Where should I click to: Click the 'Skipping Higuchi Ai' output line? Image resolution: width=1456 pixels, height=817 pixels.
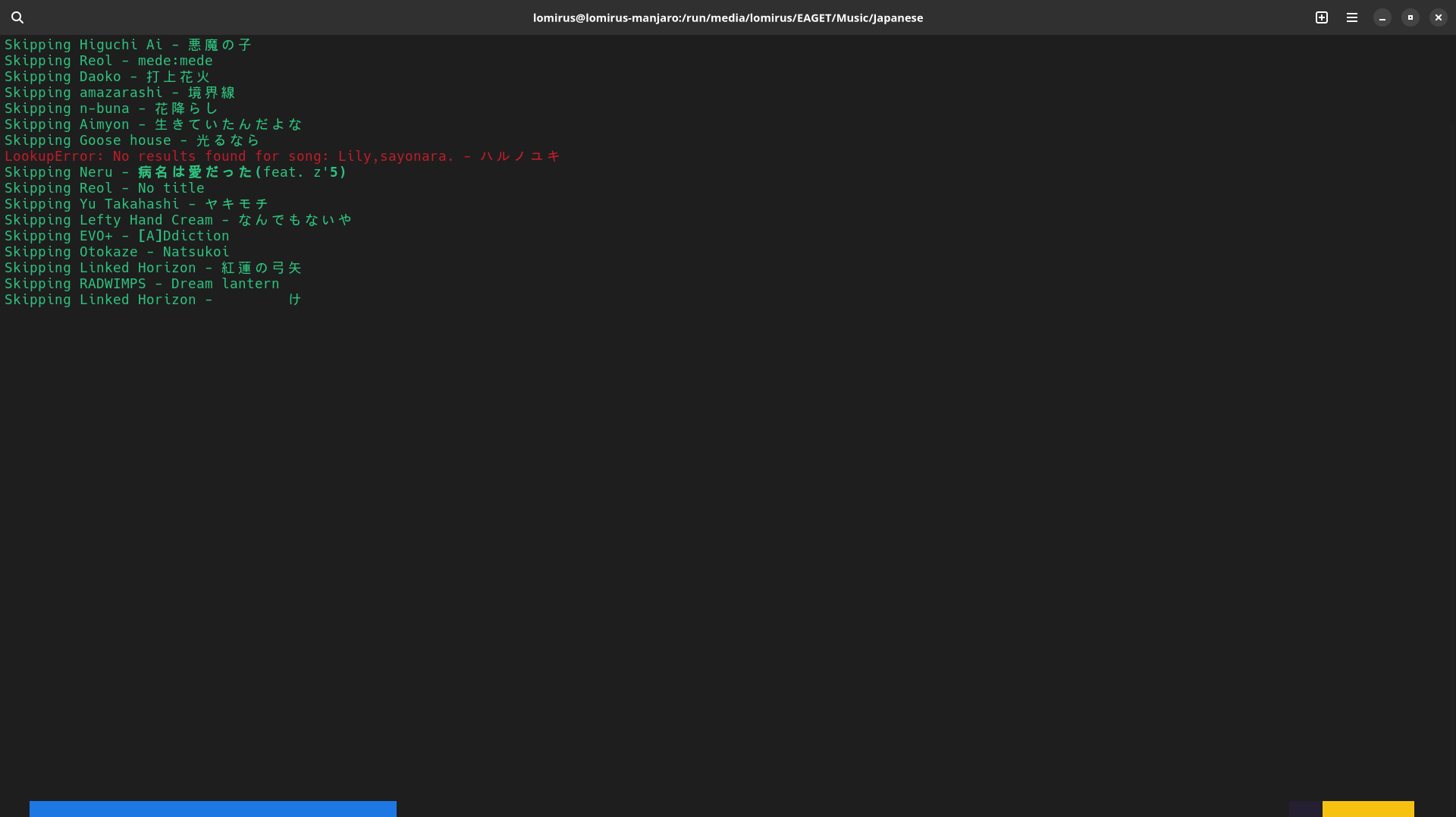tap(127, 45)
